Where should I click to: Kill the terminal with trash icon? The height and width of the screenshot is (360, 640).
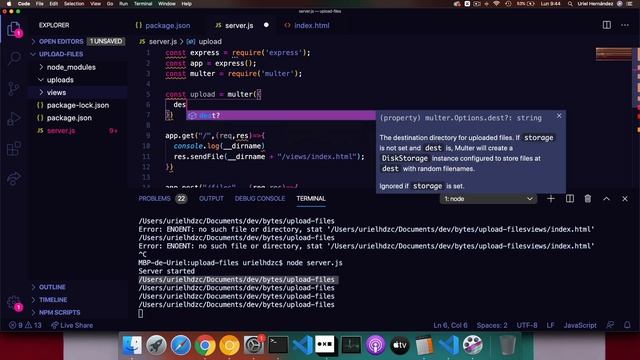pos(587,199)
